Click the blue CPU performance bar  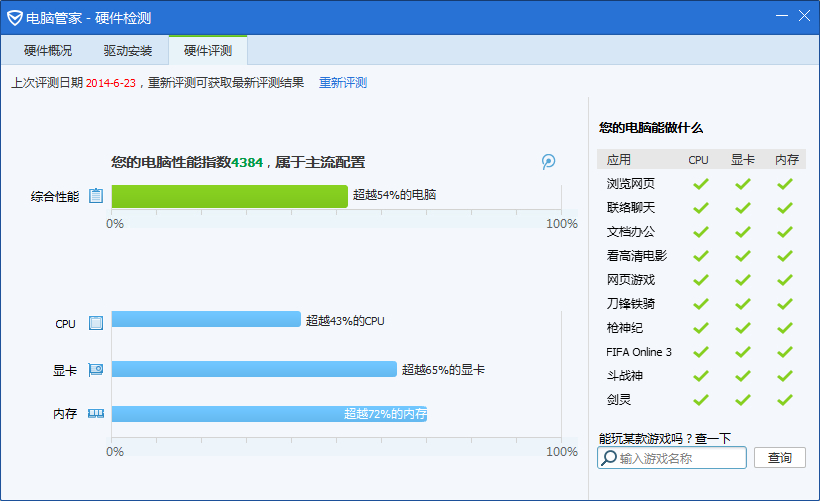click(x=206, y=319)
